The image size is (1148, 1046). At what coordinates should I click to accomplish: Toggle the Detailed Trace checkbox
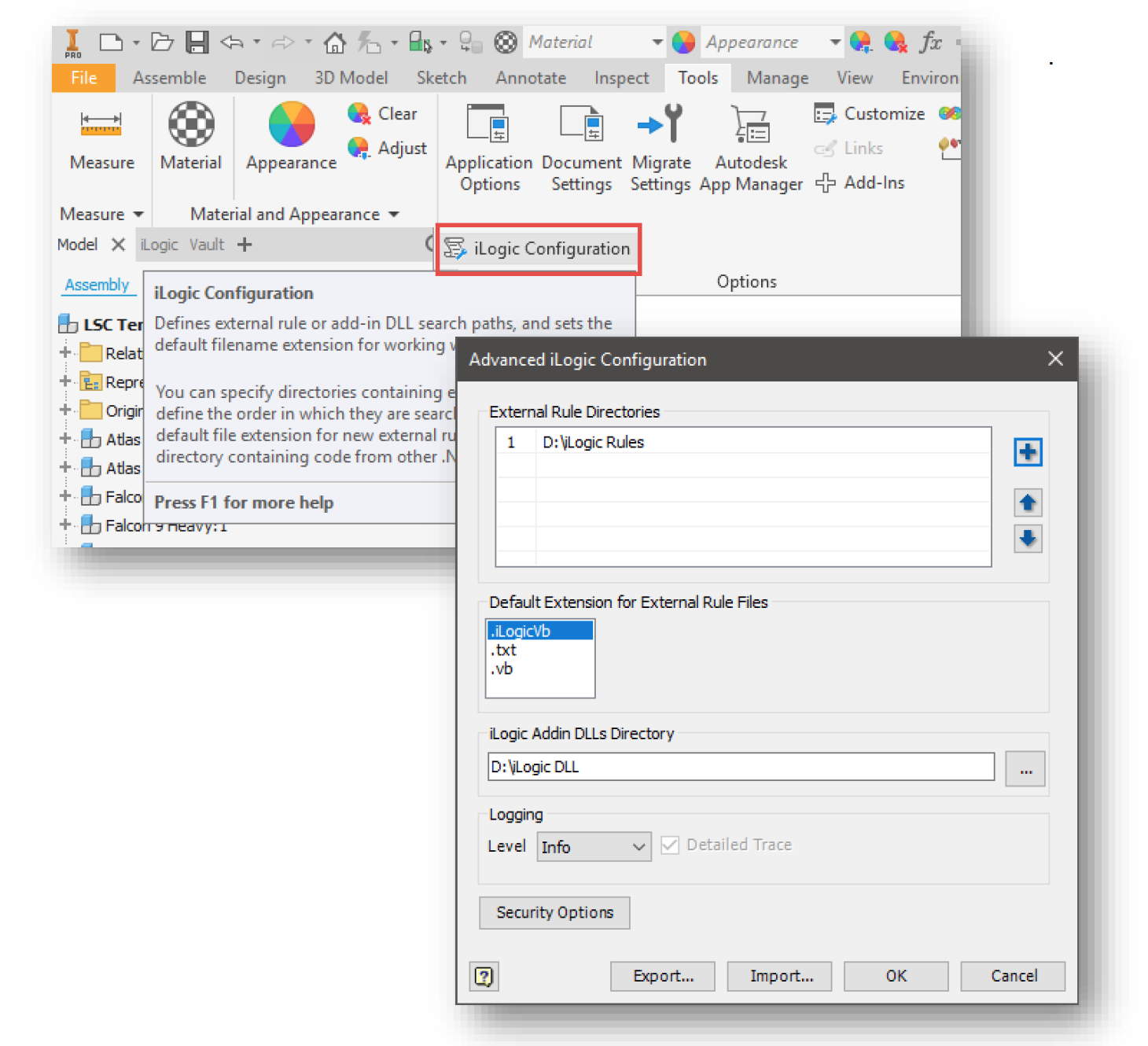click(670, 845)
